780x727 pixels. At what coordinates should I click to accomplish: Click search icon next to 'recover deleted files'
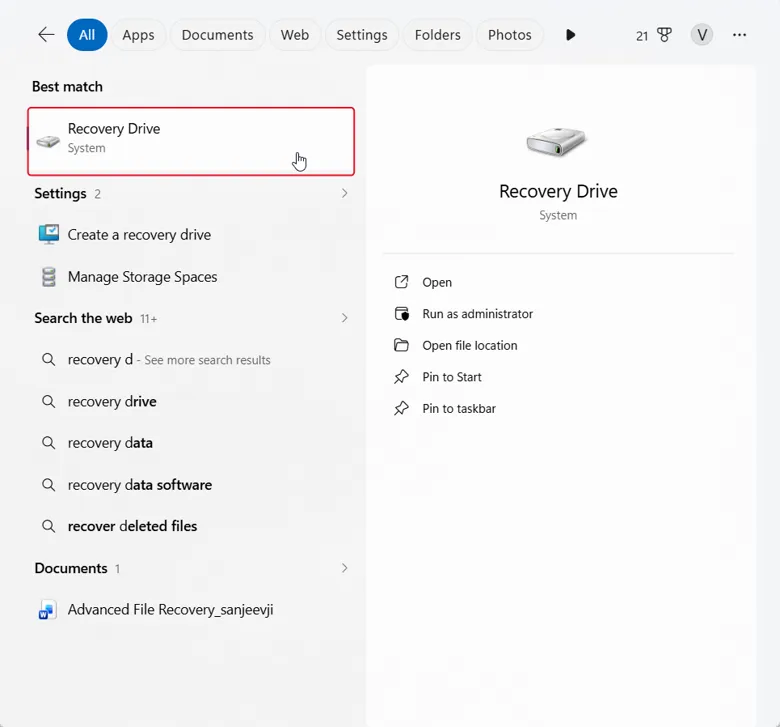click(48, 526)
